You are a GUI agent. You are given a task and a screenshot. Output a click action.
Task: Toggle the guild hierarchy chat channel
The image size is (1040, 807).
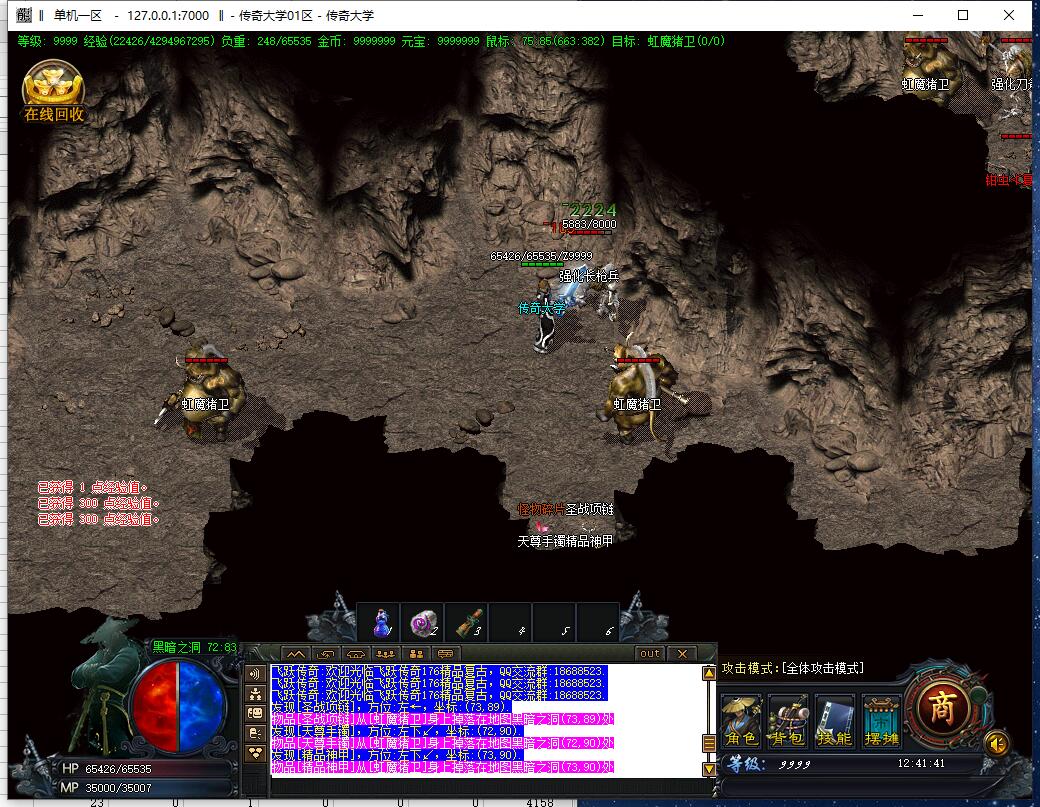255,694
